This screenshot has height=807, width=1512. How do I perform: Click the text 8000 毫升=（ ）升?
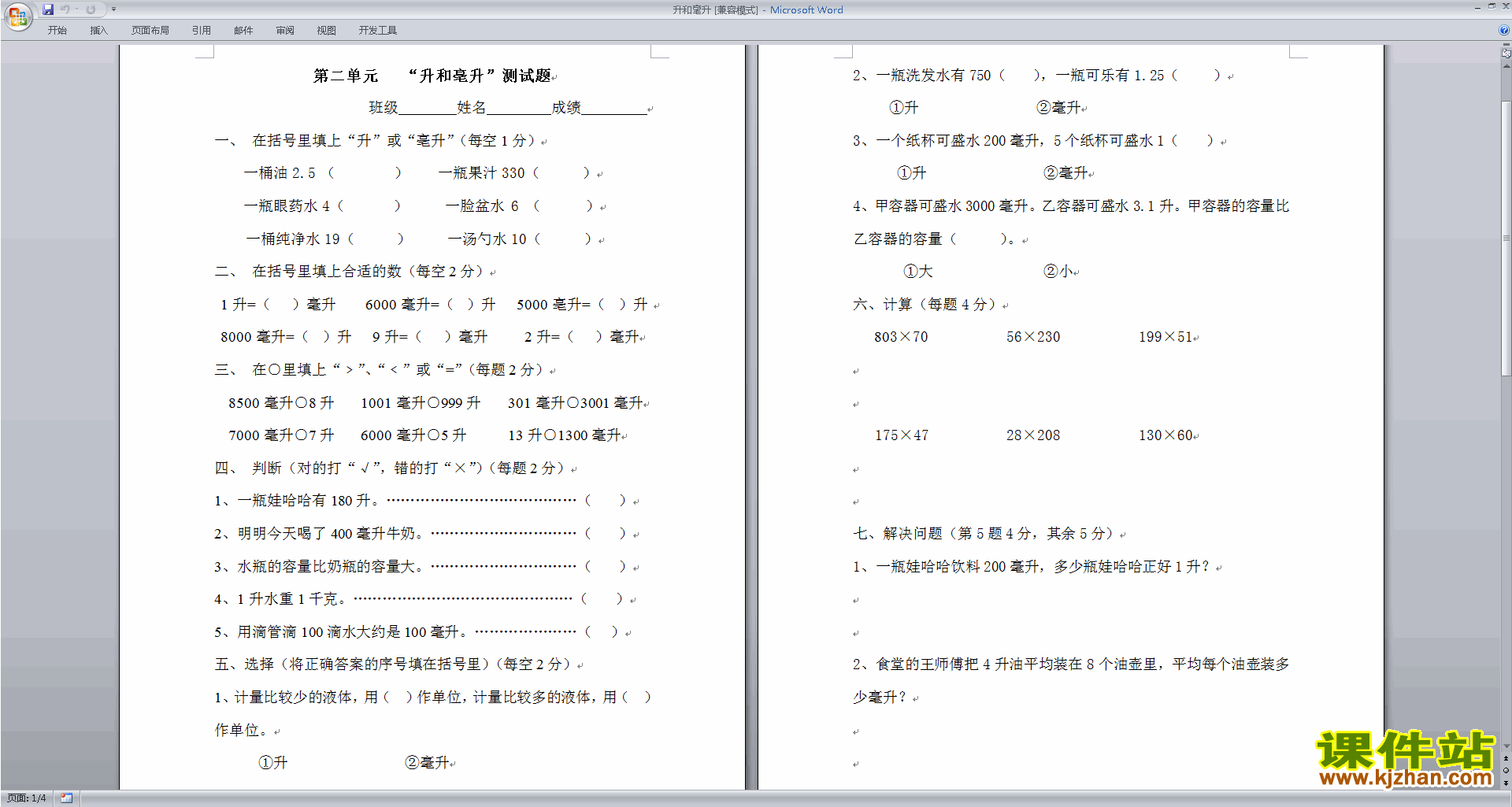click(x=286, y=337)
